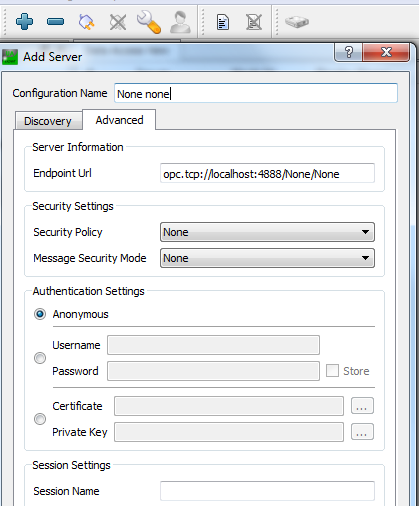Click the user identity person icon
This screenshot has height=506, width=419.
click(x=180, y=22)
